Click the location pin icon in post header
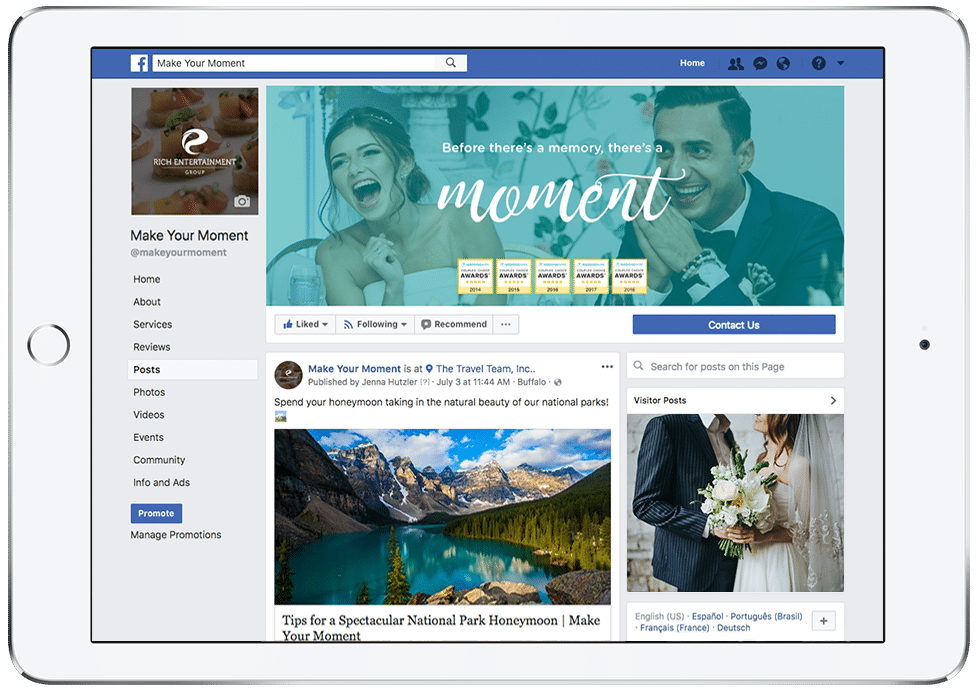The width and height of the screenshot is (977, 692). point(429,369)
